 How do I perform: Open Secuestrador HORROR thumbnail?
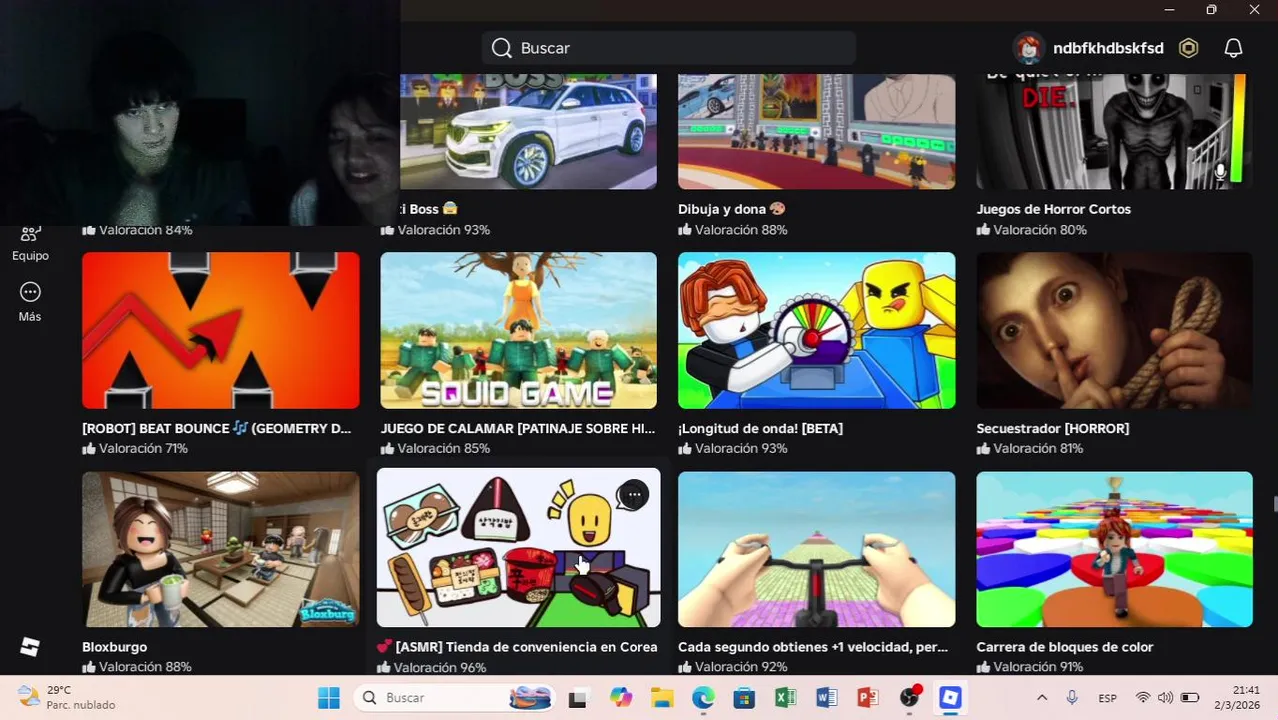1114,330
